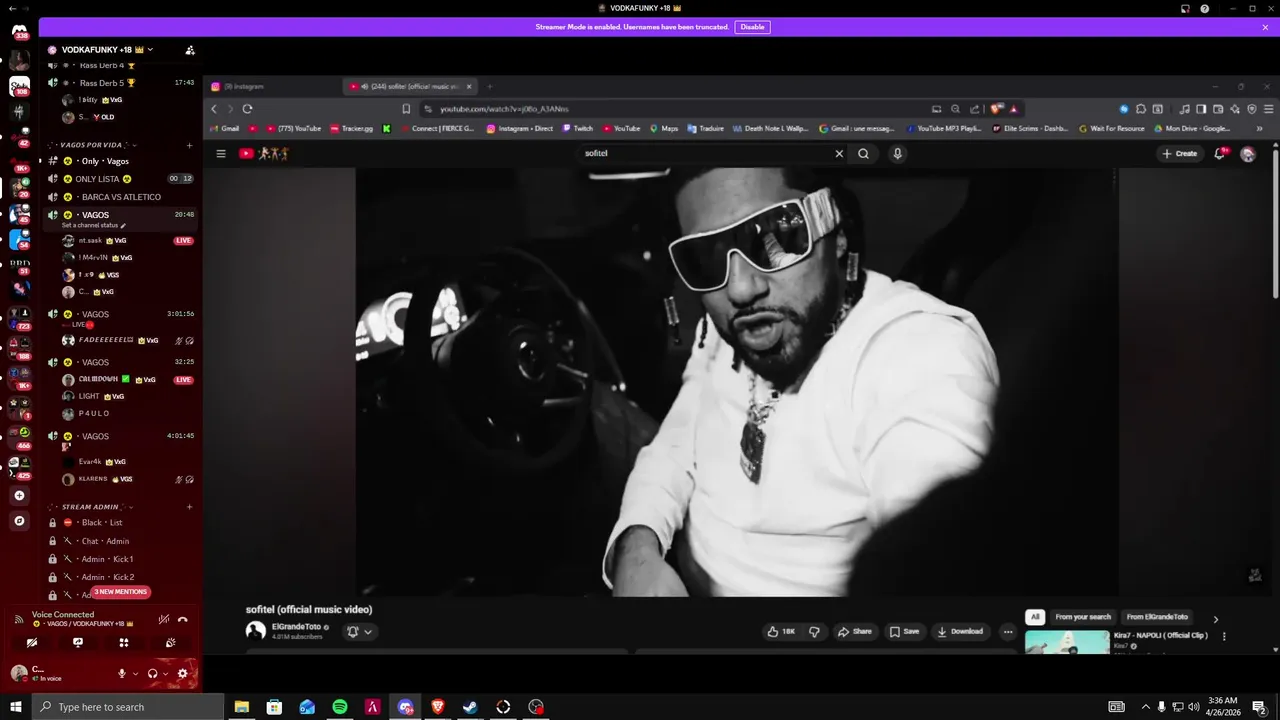The height and width of the screenshot is (720, 1280).
Task: Open Spotify from the taskbar
Action: pos(340,707)
